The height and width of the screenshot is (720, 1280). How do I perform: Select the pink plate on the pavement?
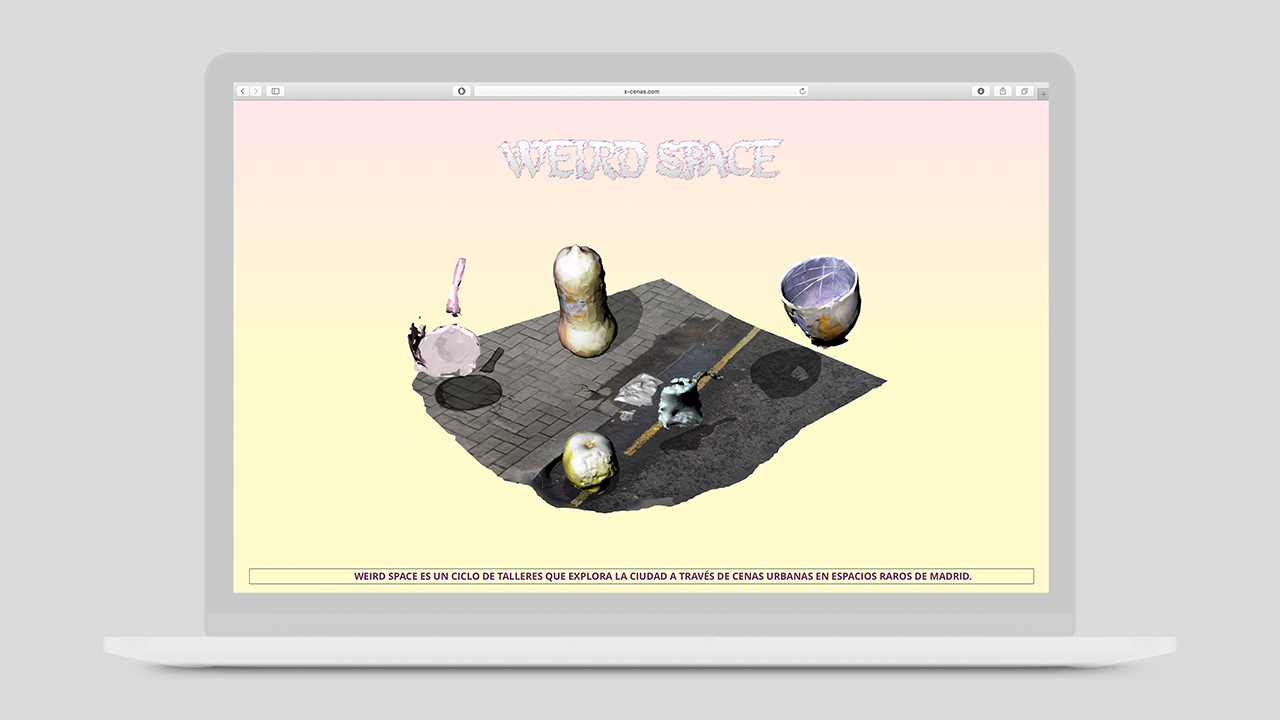448,348
